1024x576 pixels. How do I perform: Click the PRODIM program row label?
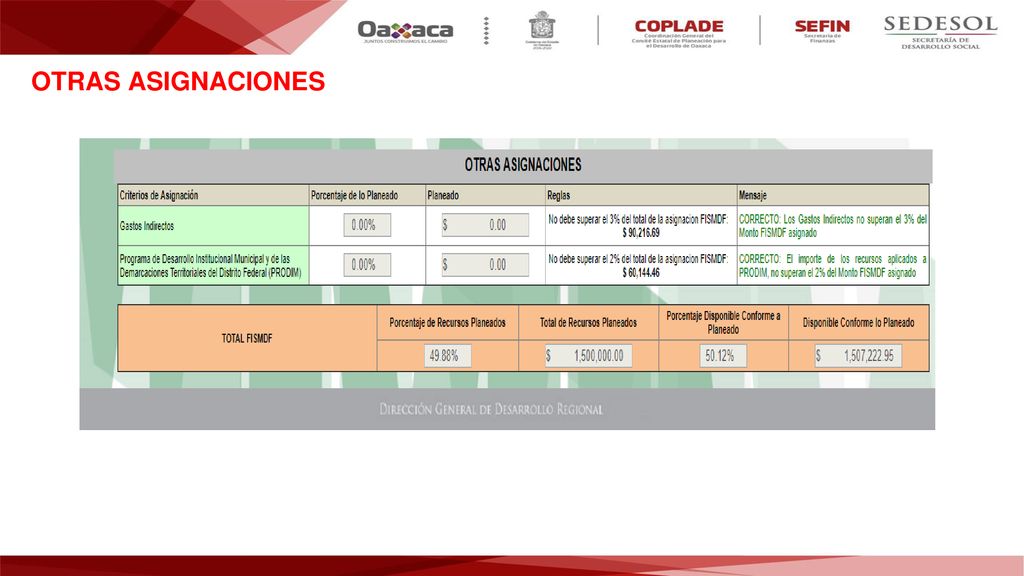(210, 266)
